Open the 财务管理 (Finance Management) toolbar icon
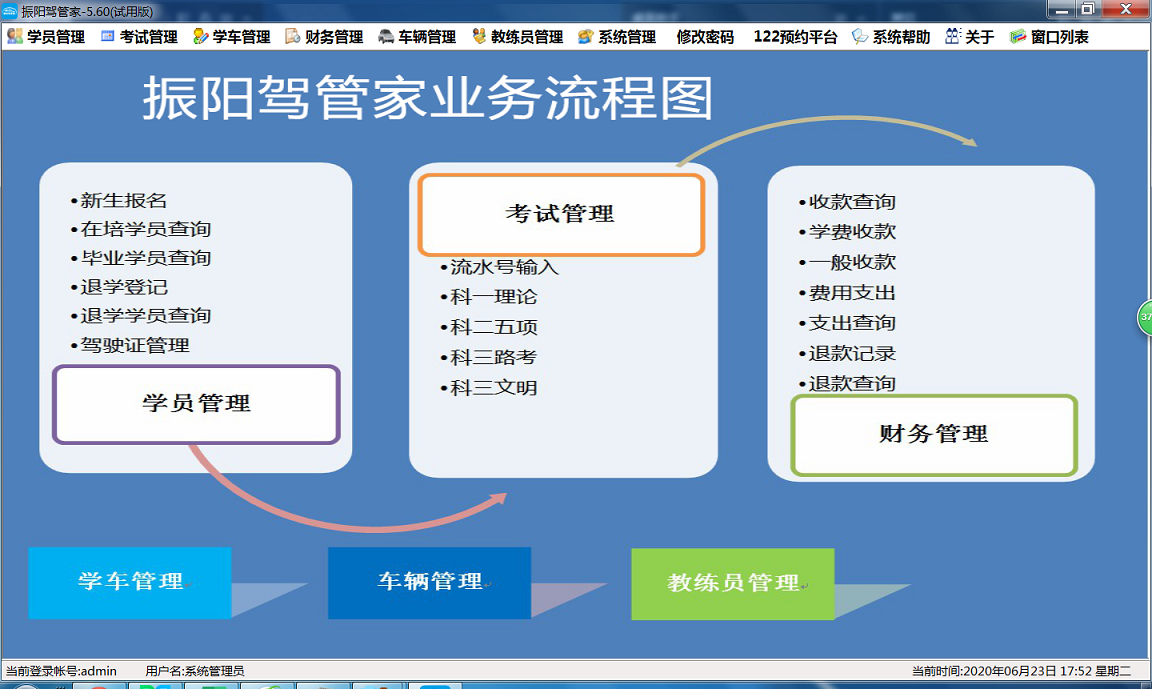The width and height of the screenshot is (1152, 689). 325,37
